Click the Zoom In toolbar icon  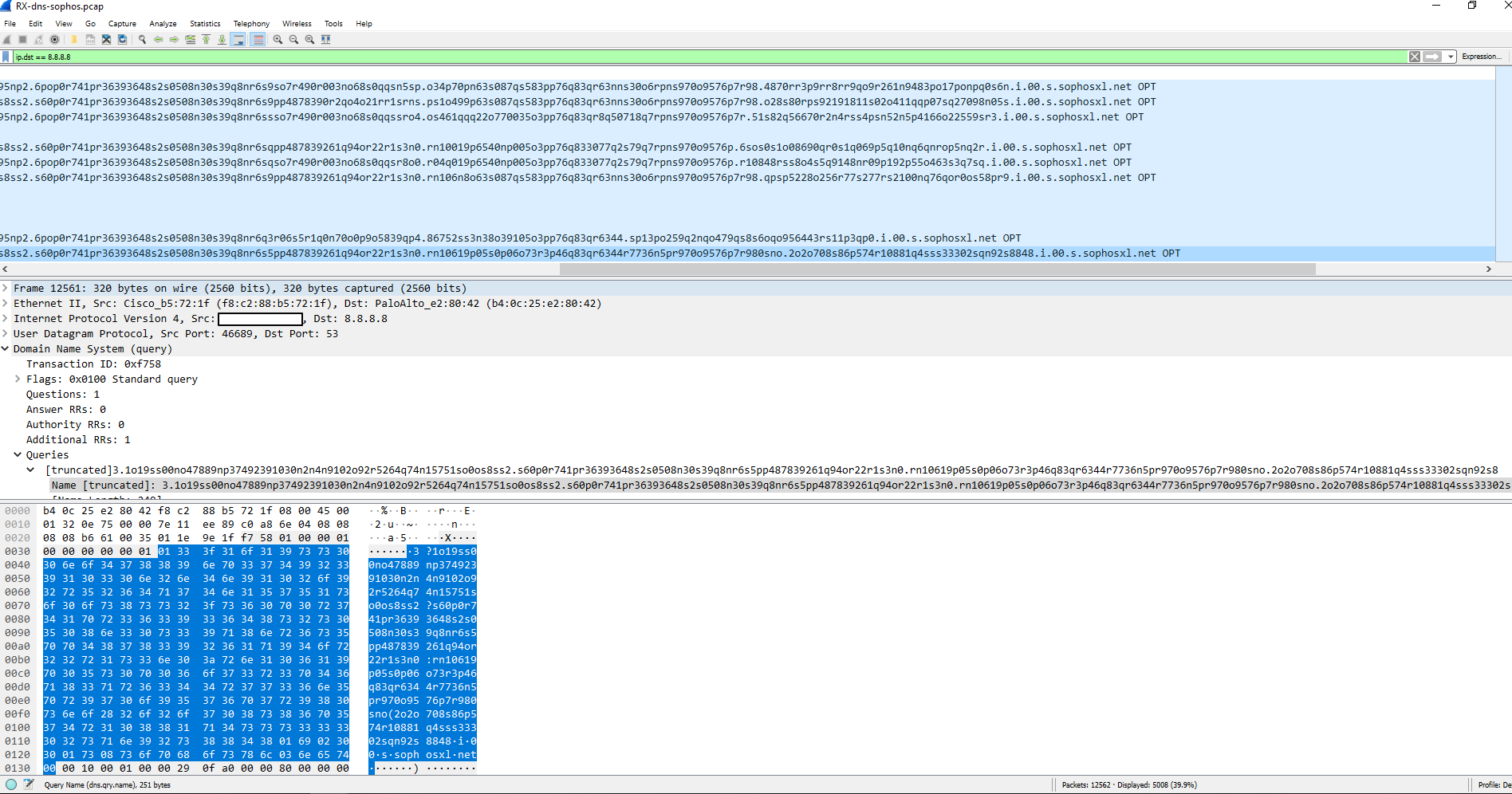(x=278, y=39)
